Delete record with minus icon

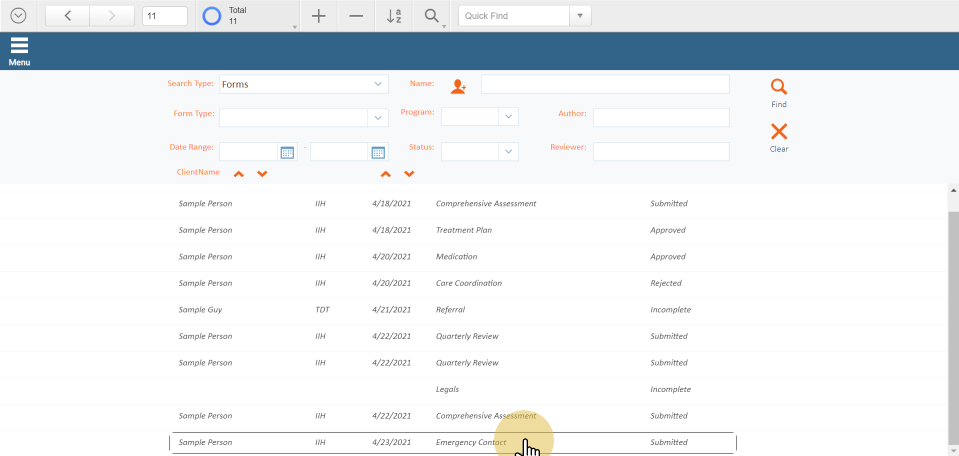point(356,16)
